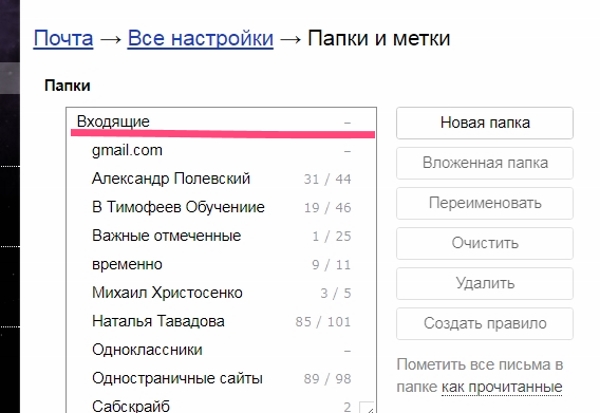This screenshot has height=413, width=600.
Task: Click the Новая папка button
Action: point(485,123)
